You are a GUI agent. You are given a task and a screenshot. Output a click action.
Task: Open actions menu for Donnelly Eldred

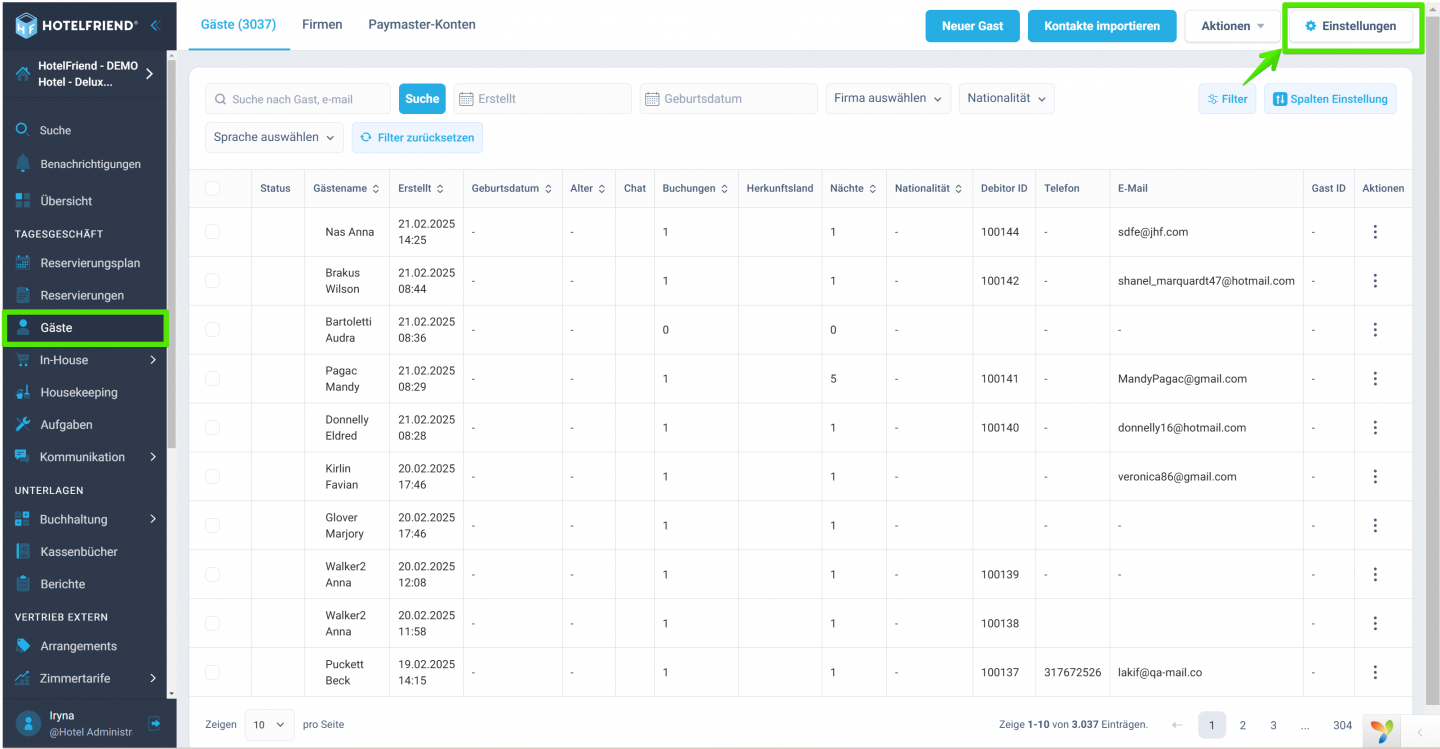[1375, 428]
